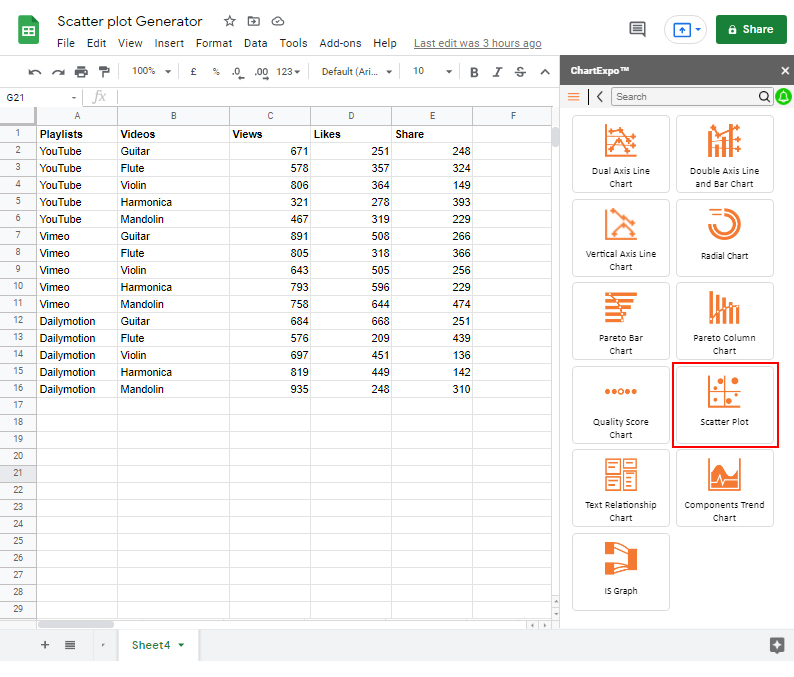Open the Google Sheets home icon
Screen dimensions: 794x677
click(28, 30)
